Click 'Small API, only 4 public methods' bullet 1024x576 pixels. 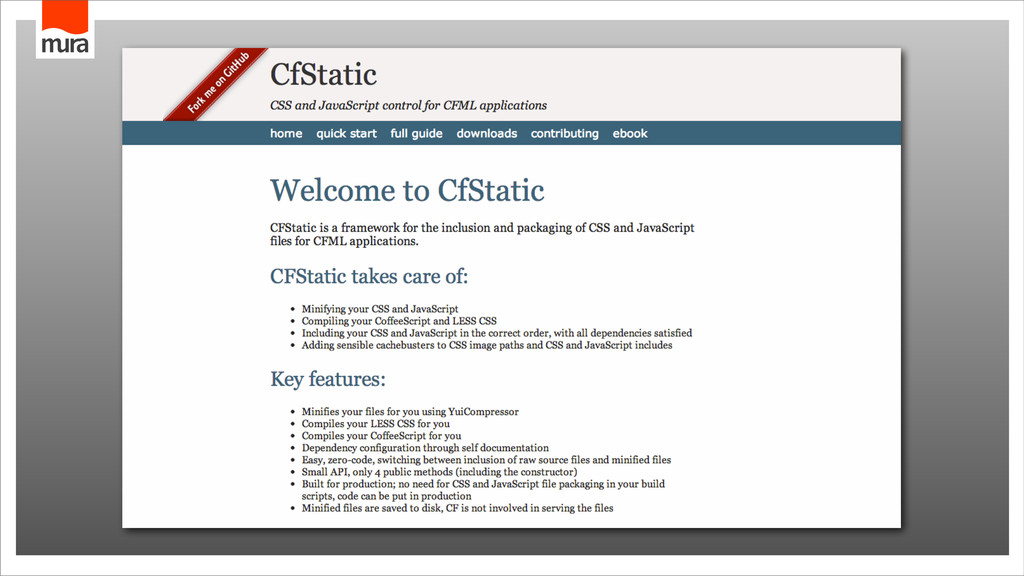pos(439,472)
